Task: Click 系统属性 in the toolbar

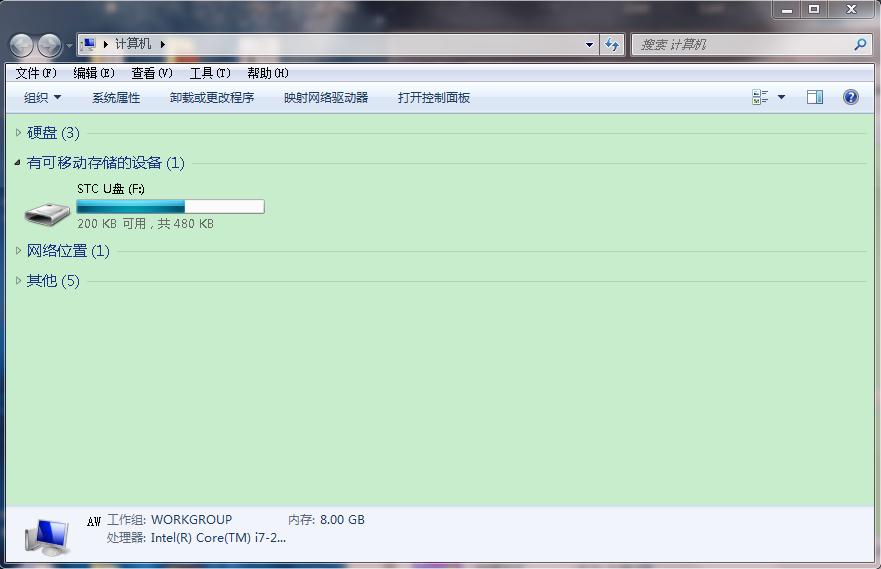Action: (116, 98)
